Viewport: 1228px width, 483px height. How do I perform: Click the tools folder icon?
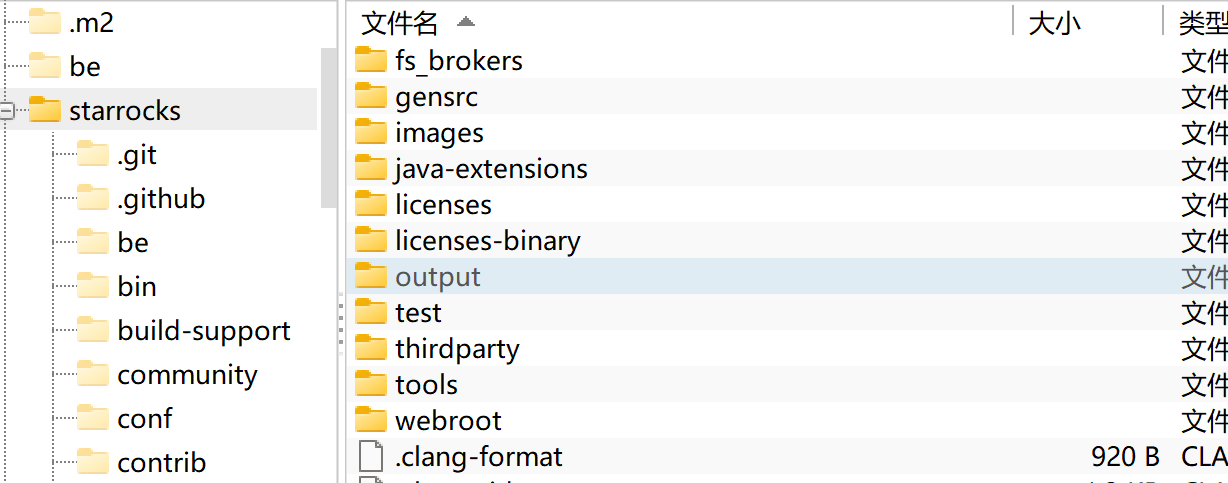click(x=371, y=384)
